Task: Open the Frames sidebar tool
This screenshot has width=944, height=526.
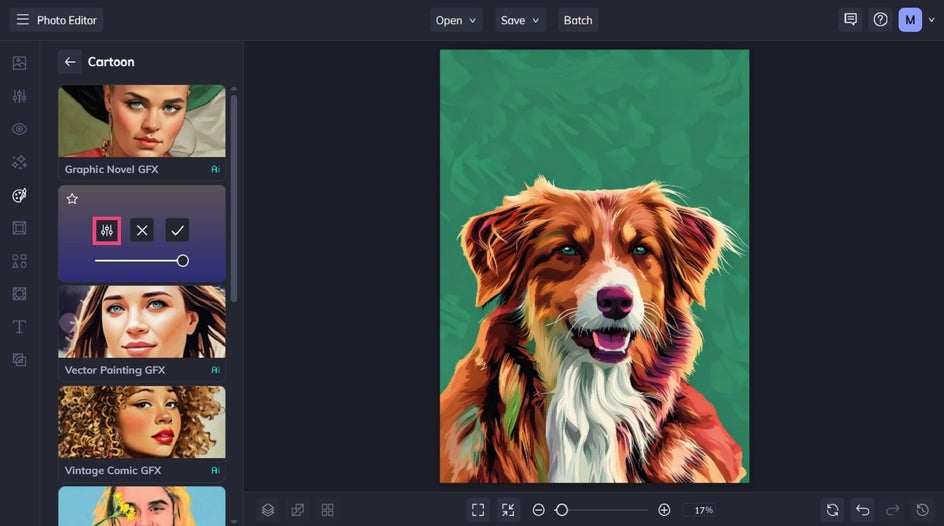Action: click(x=19, y=228)
